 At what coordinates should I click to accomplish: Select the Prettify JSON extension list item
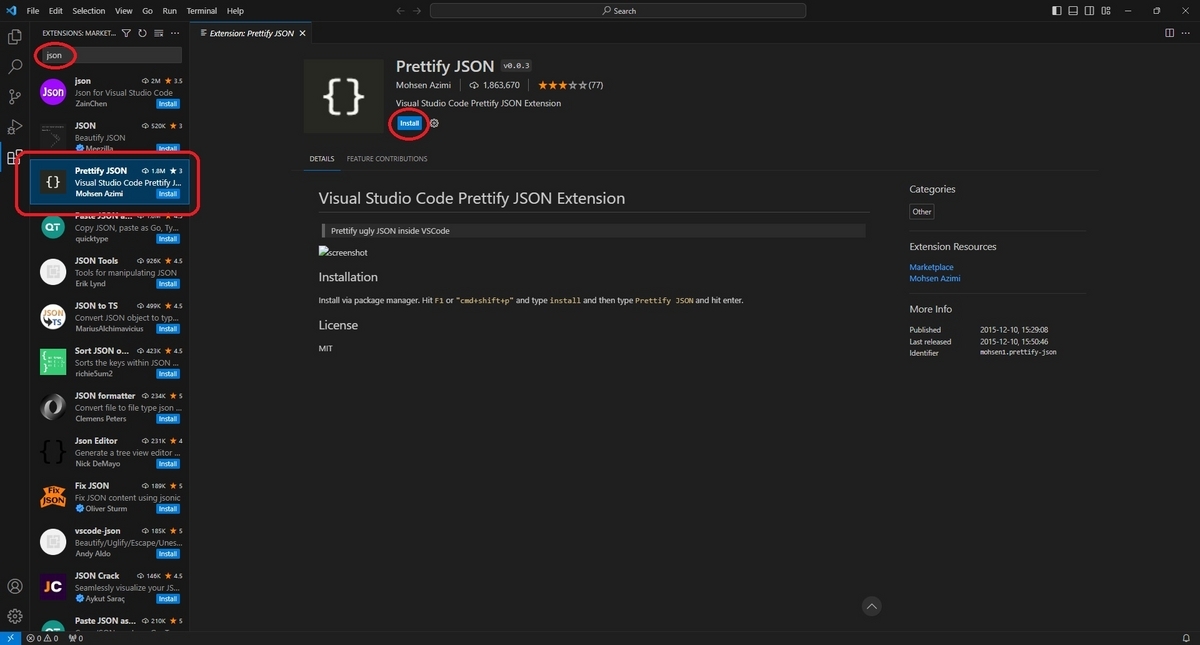coord(110,182)
